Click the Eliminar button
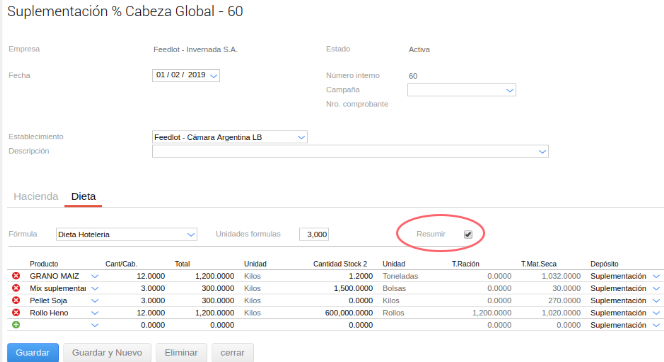 tap(181, 353)
